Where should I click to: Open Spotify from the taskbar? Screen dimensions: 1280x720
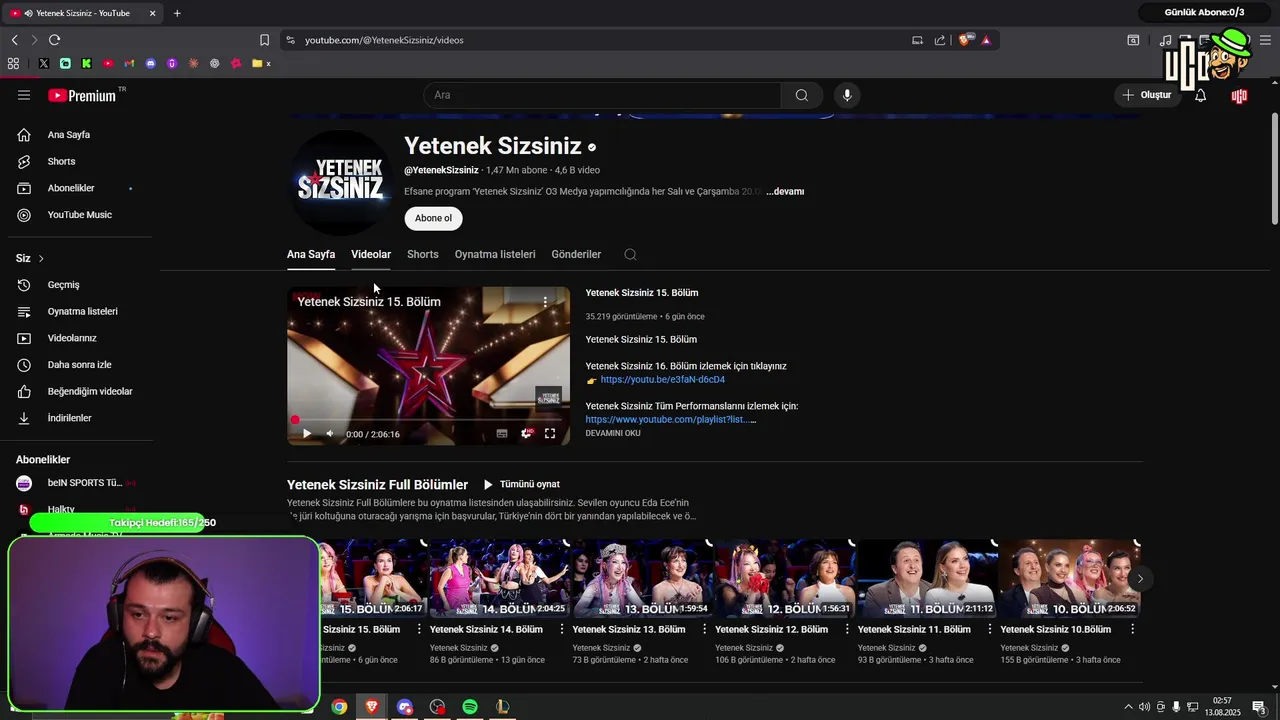[x=470, y=707]
